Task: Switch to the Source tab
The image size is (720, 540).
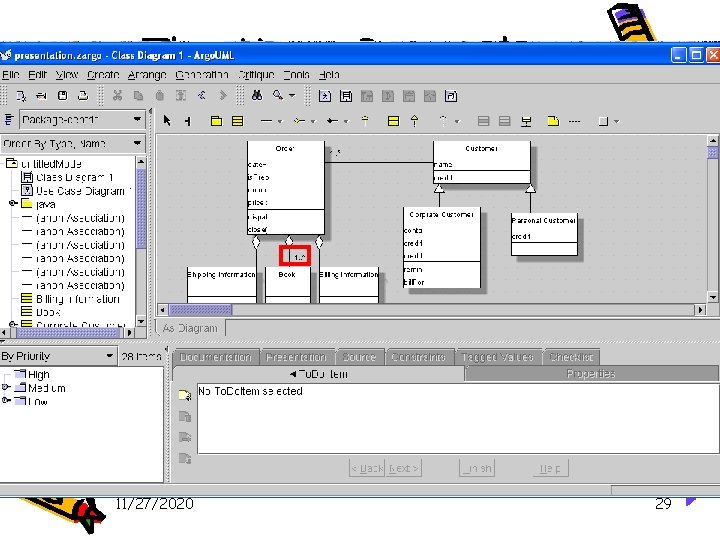Action: coord(359,357)
